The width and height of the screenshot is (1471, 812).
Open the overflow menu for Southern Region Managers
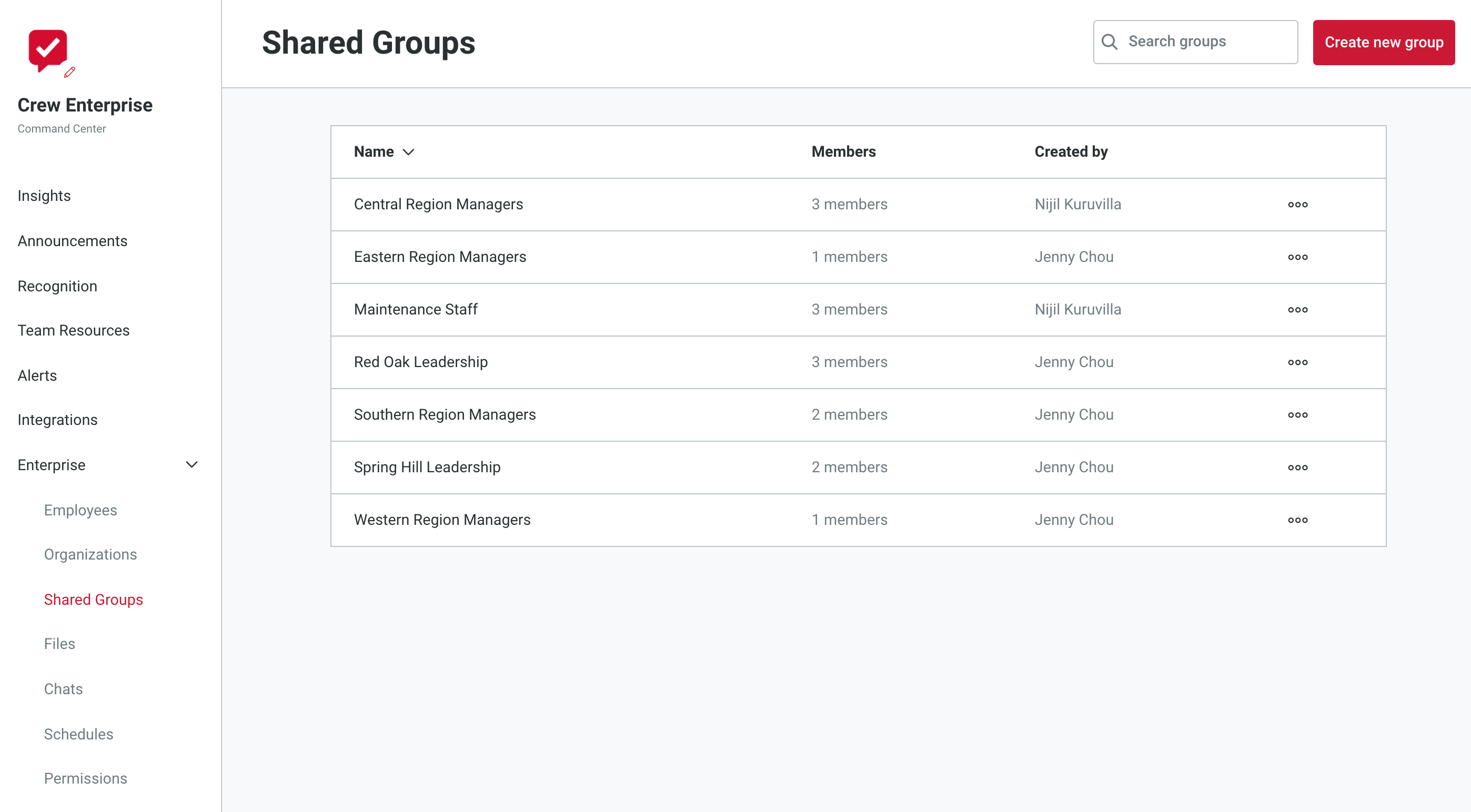click(1298, 414)
